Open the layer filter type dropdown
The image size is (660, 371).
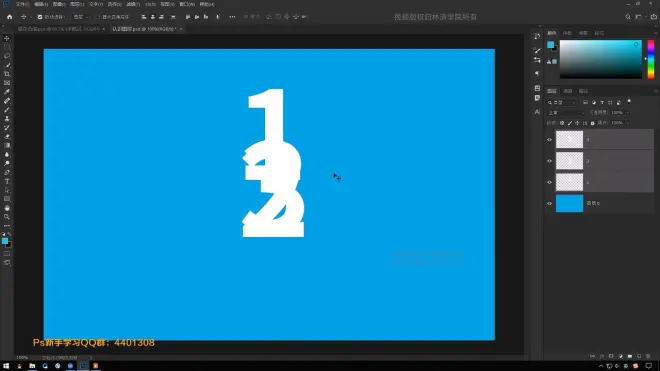[562, 102]
